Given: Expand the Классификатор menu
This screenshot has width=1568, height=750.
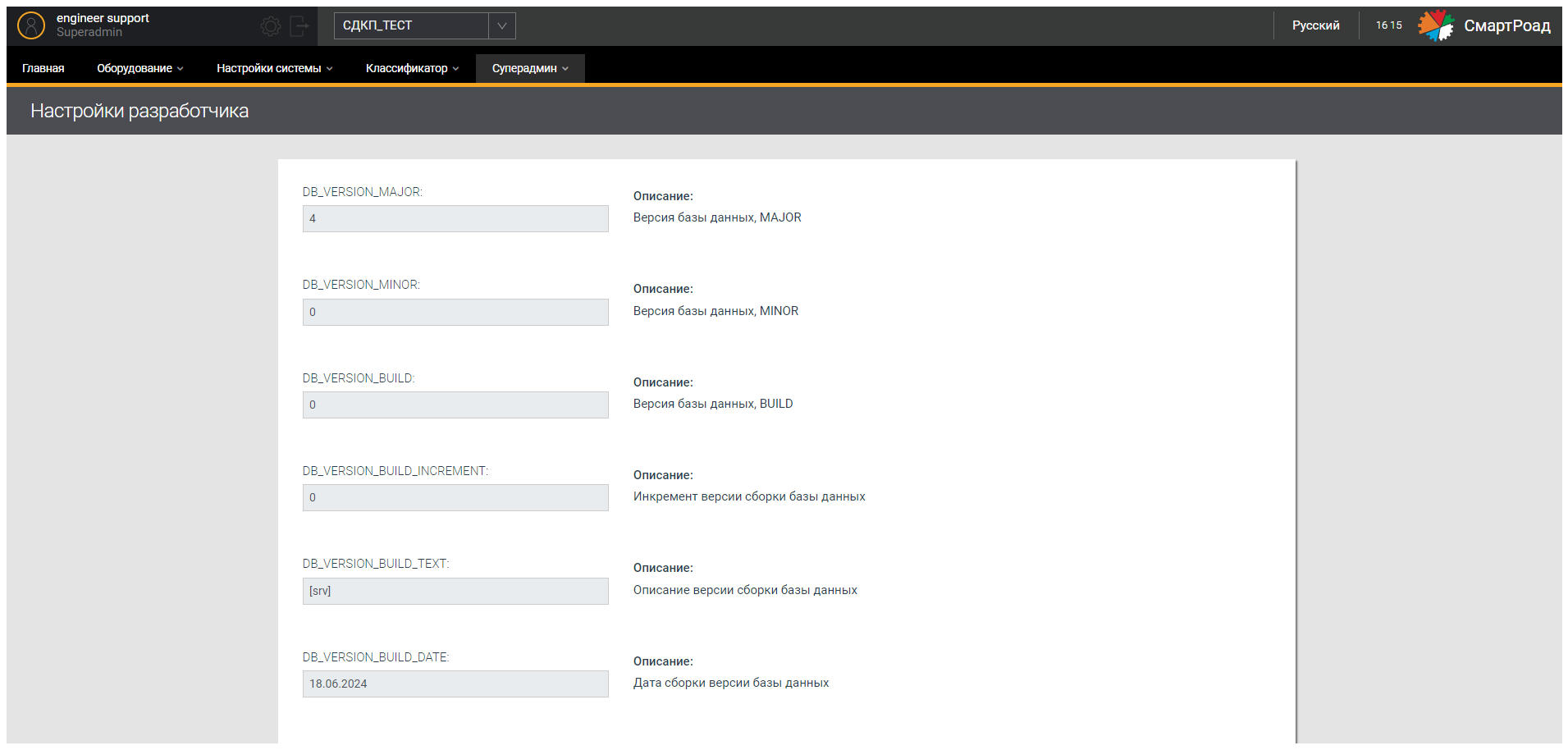Looking at the screenshot, I should 413,68.
